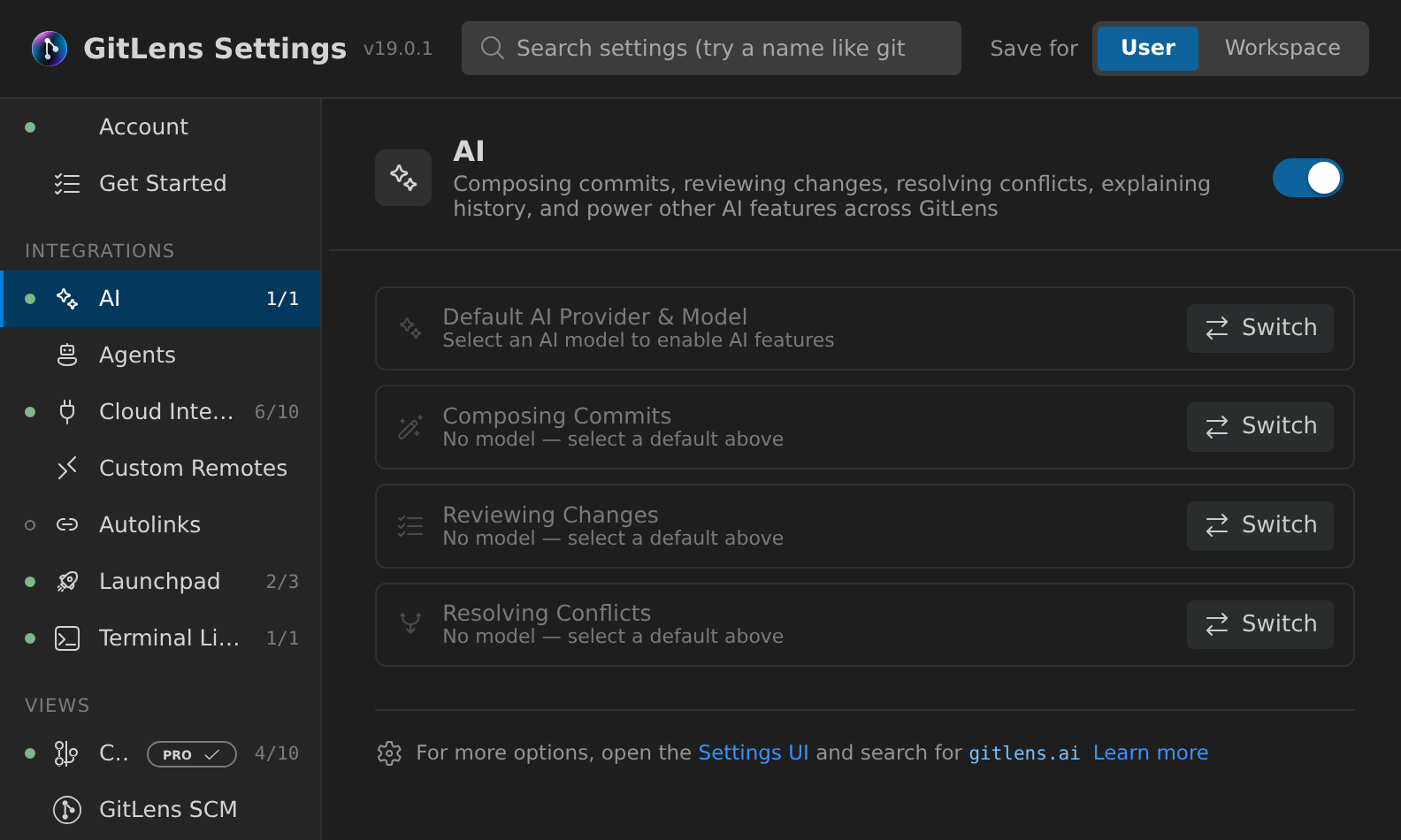Image resolution: width=1401 pixels, height=840 pixels.
Task: Click the GitLens SCM icon in the sidebar
Action: (67, 810)
